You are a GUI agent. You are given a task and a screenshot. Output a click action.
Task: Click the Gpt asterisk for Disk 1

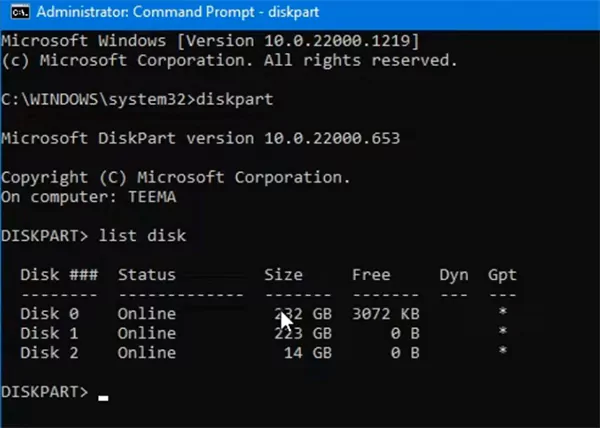(503, 331)
